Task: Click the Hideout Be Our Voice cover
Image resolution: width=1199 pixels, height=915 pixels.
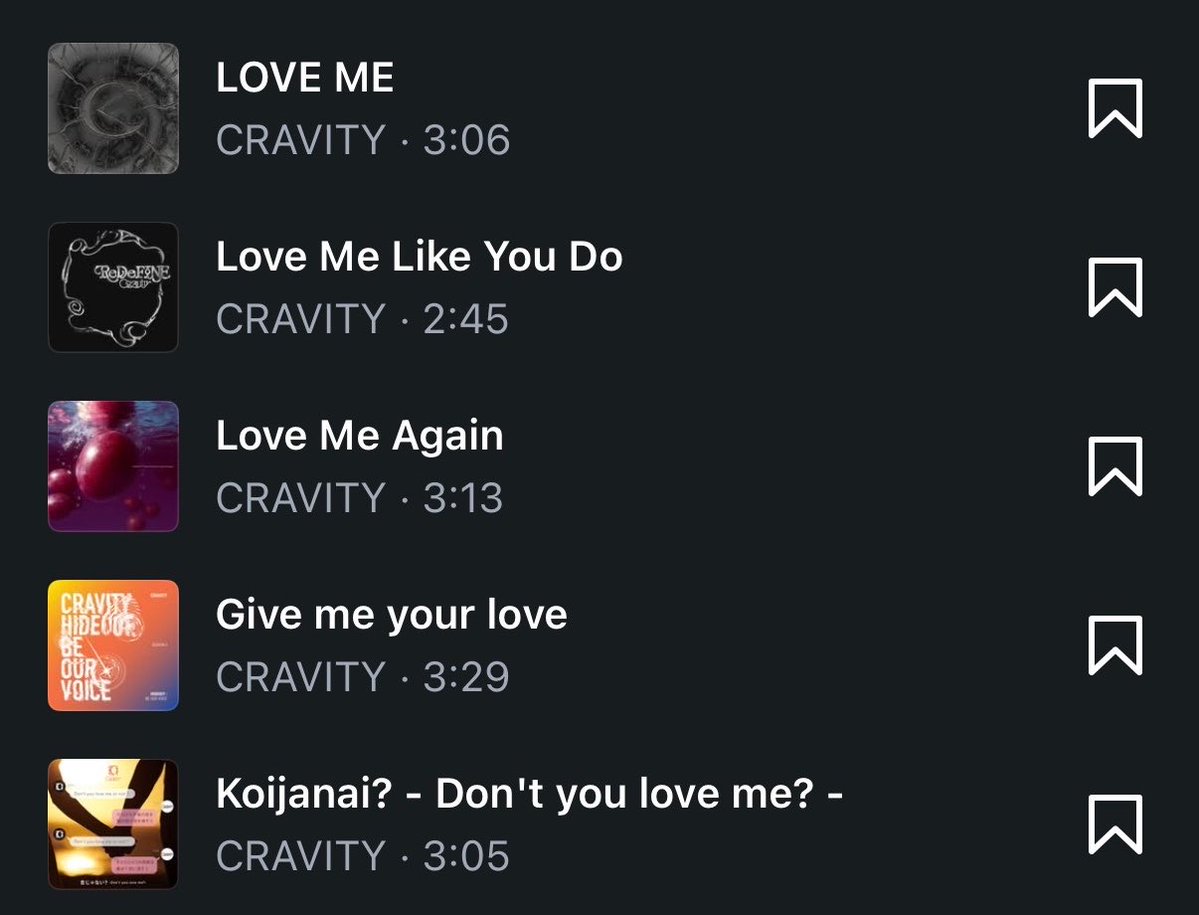Action: click(x=113, y=645)
